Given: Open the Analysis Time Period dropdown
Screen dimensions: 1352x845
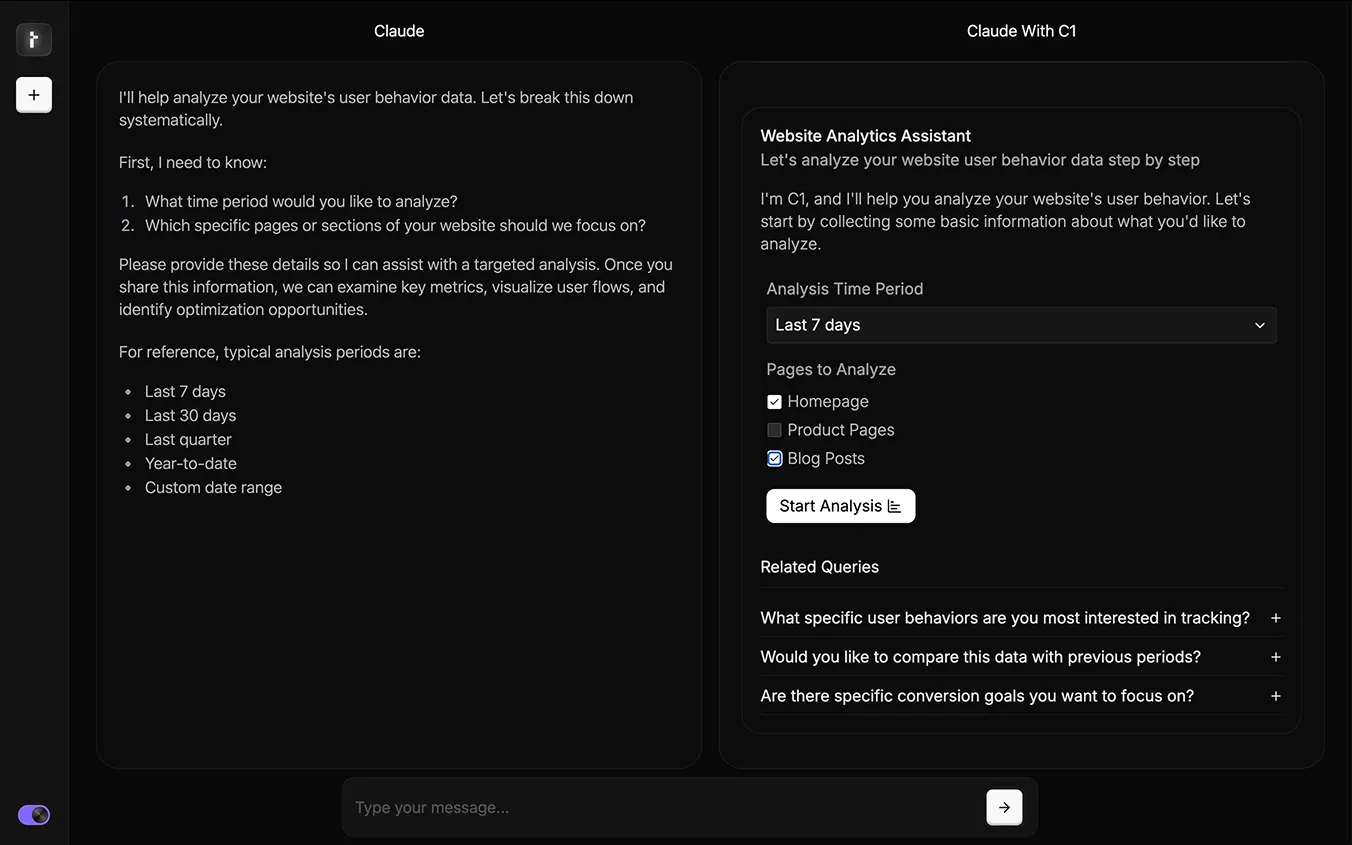Looking at the screenshot, I should pos(1021,325).
